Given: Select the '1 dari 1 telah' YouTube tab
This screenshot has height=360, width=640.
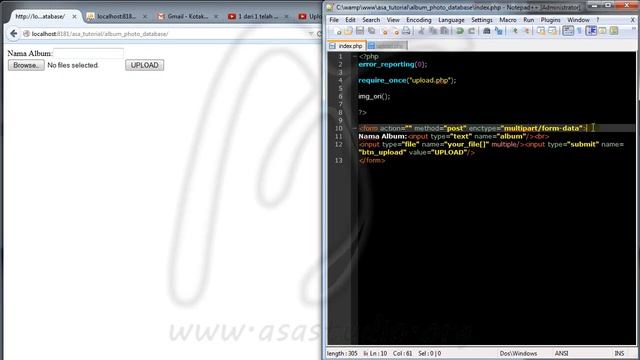Looking at the screenshot, I should (258, 16).
